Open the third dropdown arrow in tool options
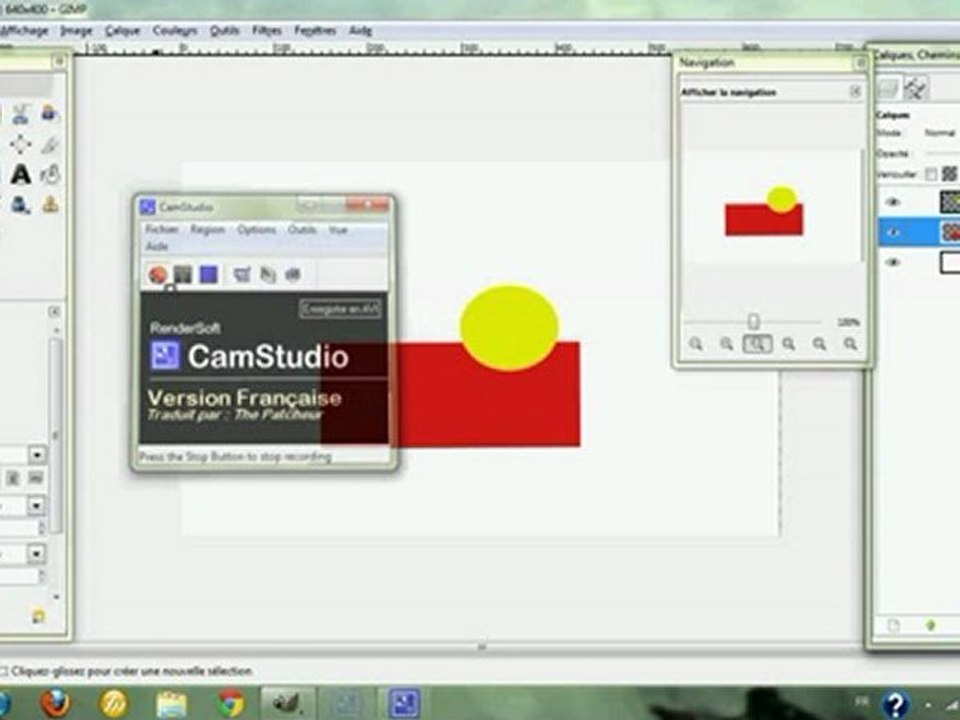The image size is (960, 720). (x=37, y=554)
